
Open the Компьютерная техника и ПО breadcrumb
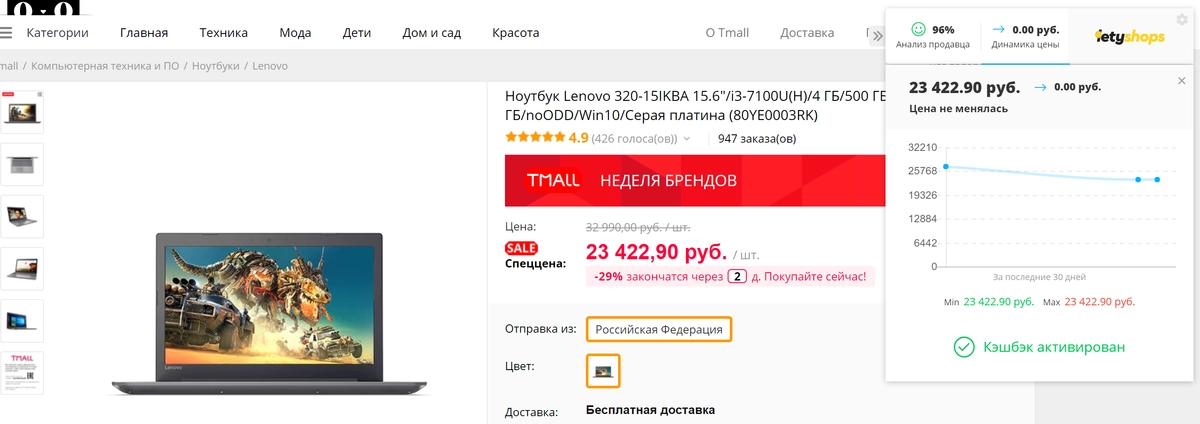tap(105, 66)
